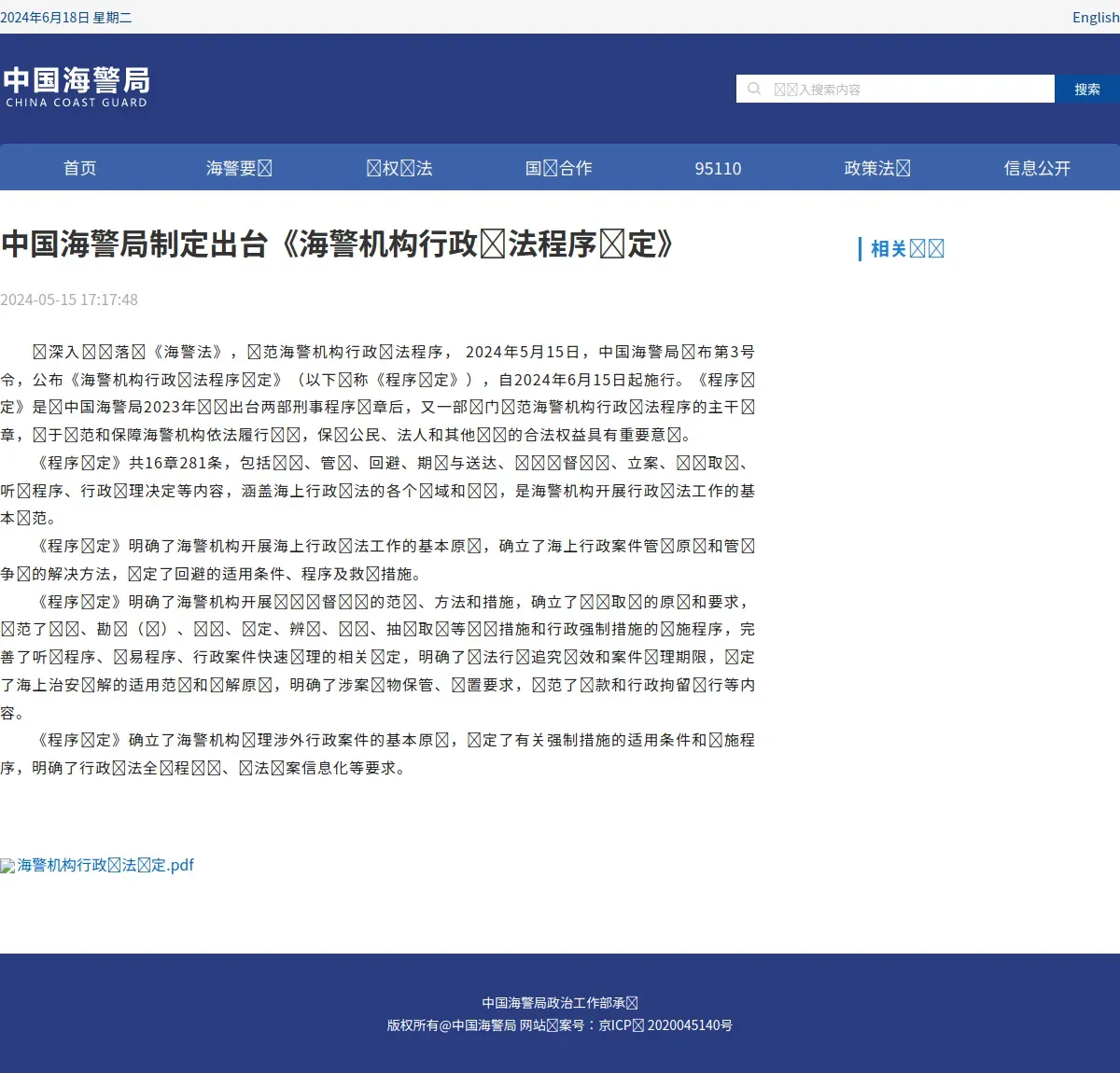1120x1073 pixels.
Task: Click the 搜索 search button
Action: pos(1087,89)
